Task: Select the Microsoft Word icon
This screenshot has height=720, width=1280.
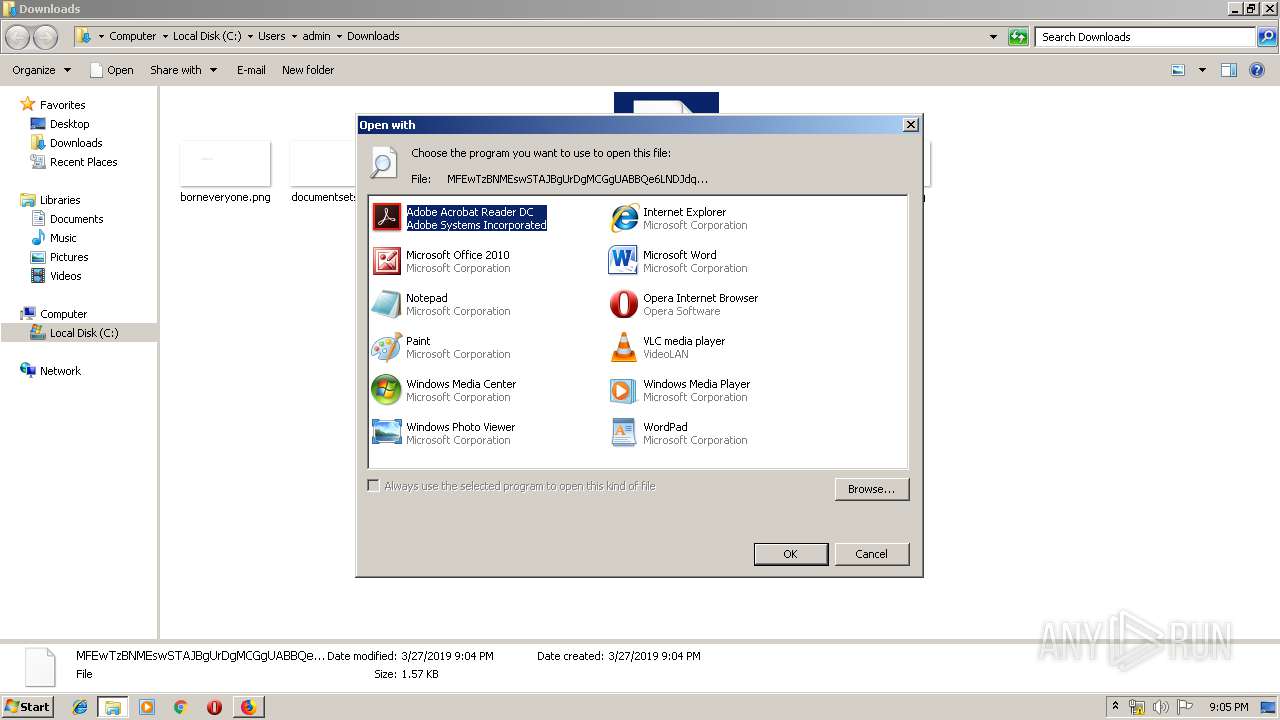Action: [624, 260]
